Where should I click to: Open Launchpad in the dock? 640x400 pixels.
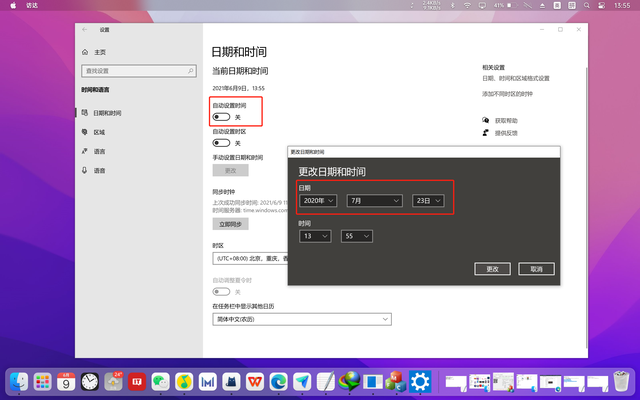[x=42, y=382]
